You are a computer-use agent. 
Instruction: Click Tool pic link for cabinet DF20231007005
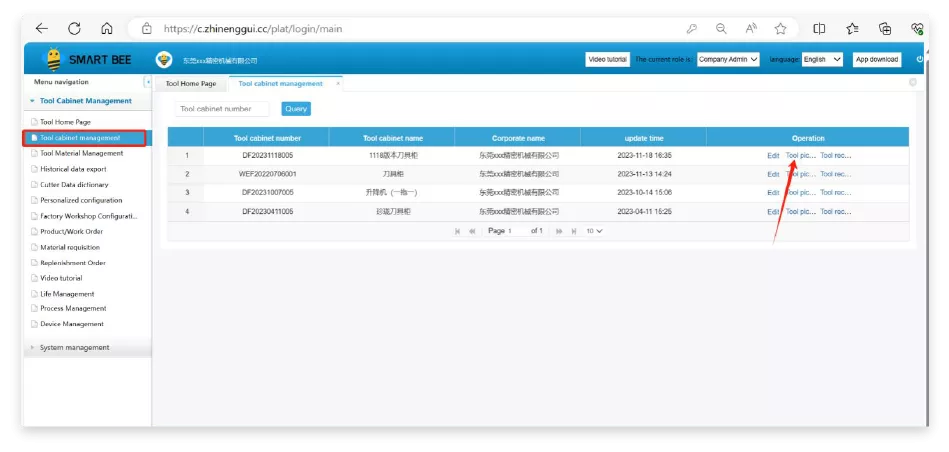(x=801, y=193)
